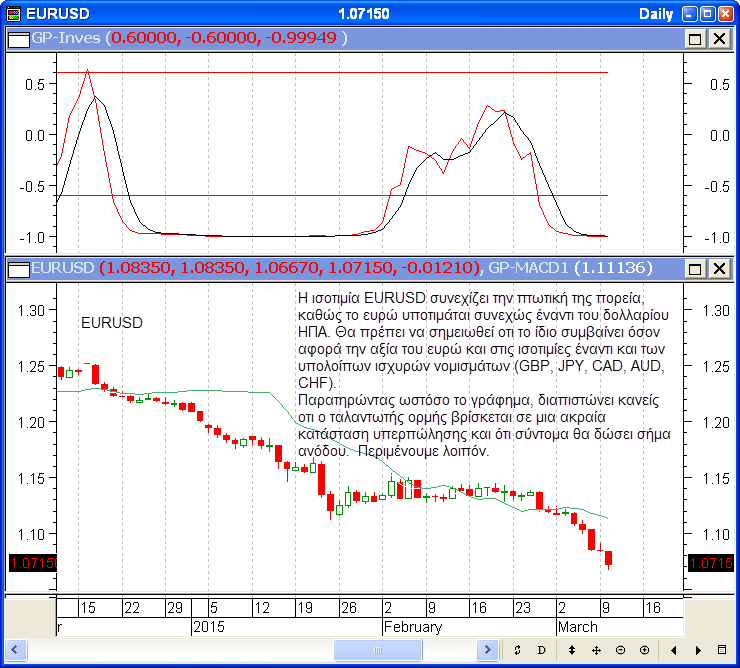Click the refresh chart arrows icon
The width and height of the screenshot is (740, 668).
[517, 650]
